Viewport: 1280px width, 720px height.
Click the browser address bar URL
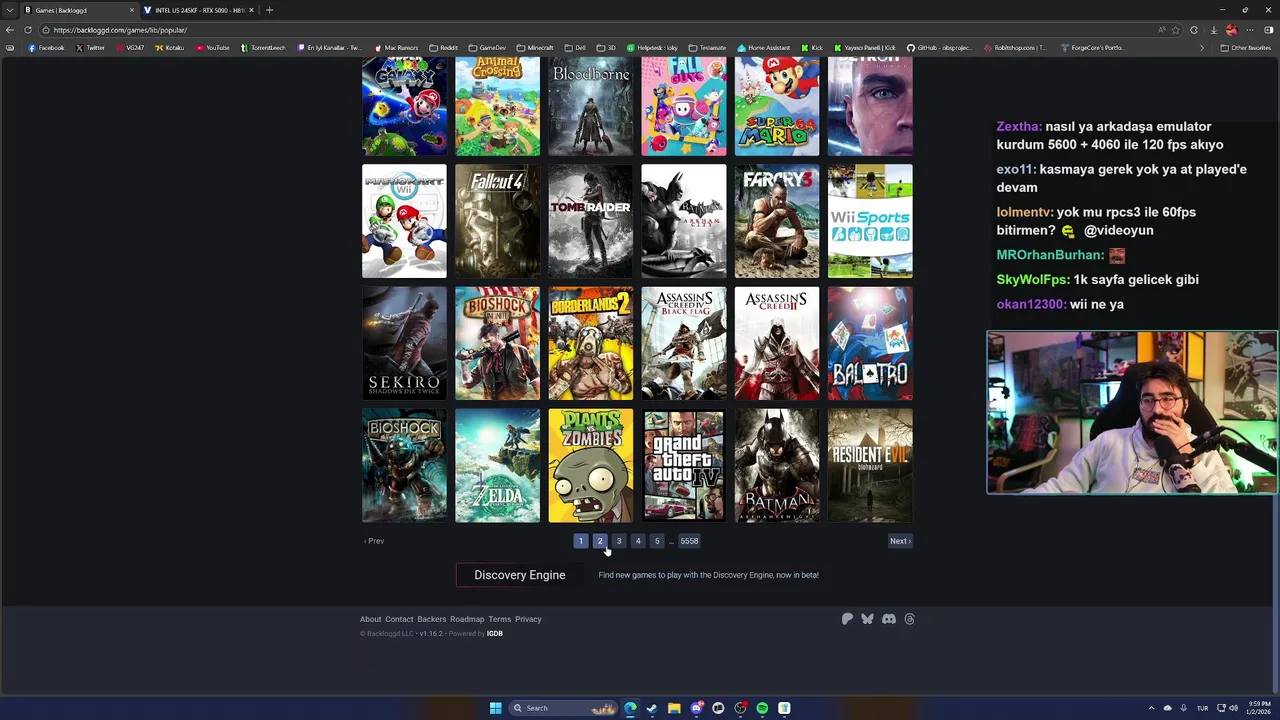(120, 30)
